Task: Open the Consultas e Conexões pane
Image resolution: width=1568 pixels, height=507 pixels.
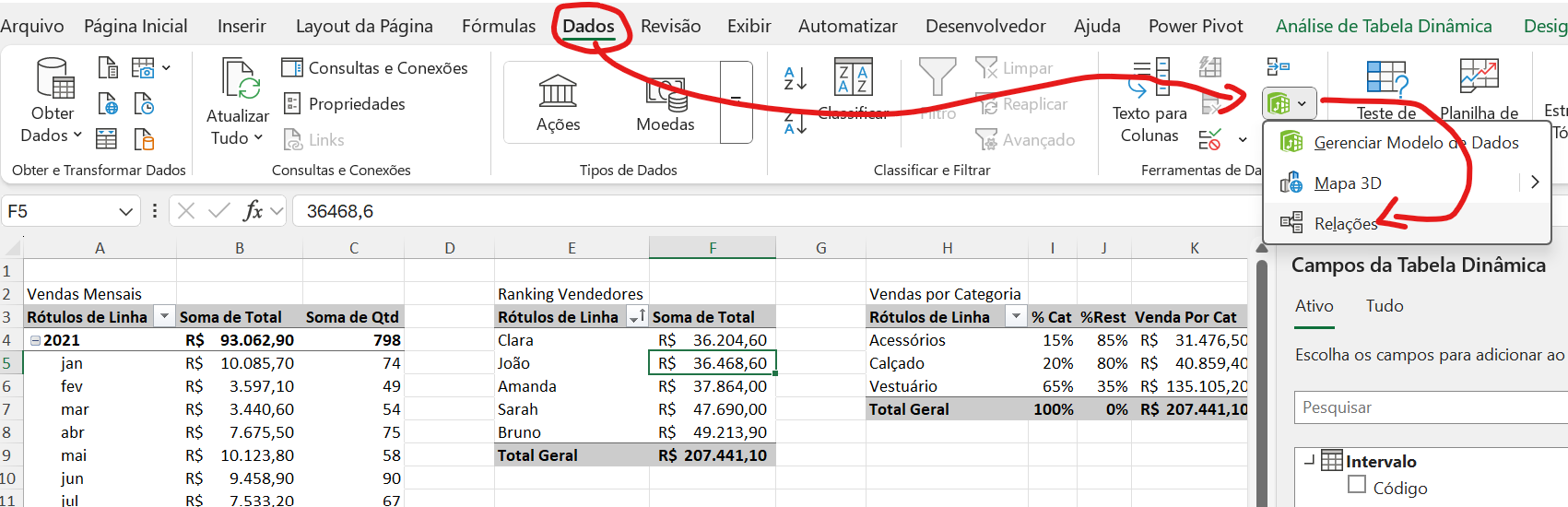Action: point(374,67)
